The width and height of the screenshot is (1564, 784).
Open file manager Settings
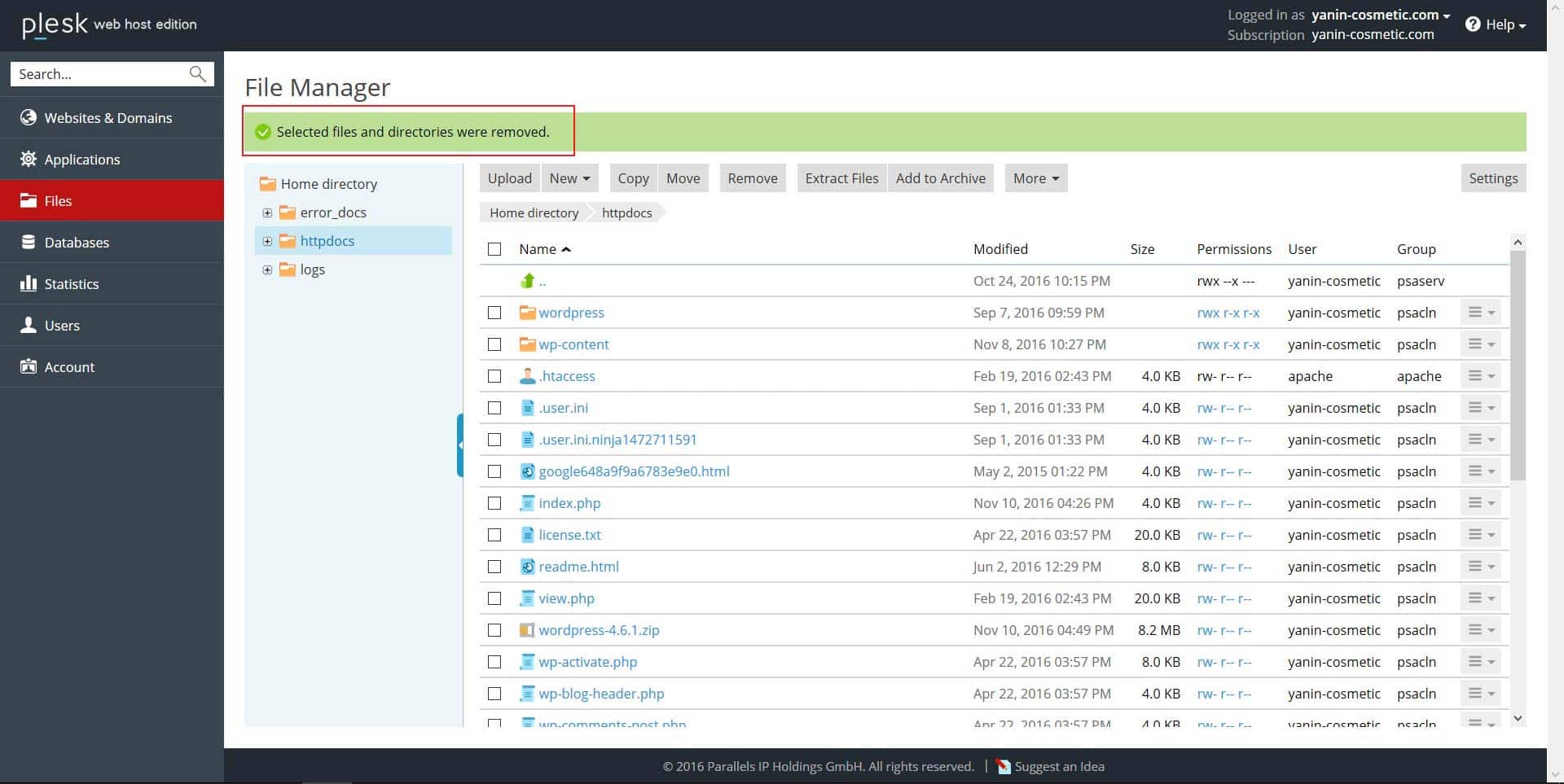pyautogui.click(x=1493, y=178)
